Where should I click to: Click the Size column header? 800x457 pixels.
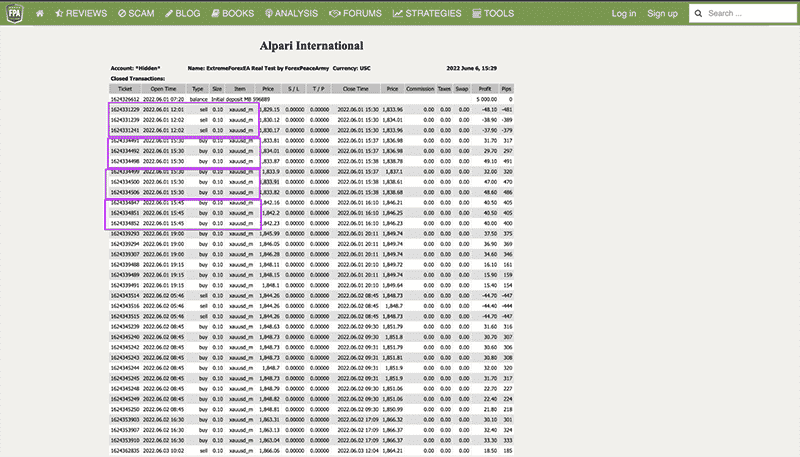[217, 89]
